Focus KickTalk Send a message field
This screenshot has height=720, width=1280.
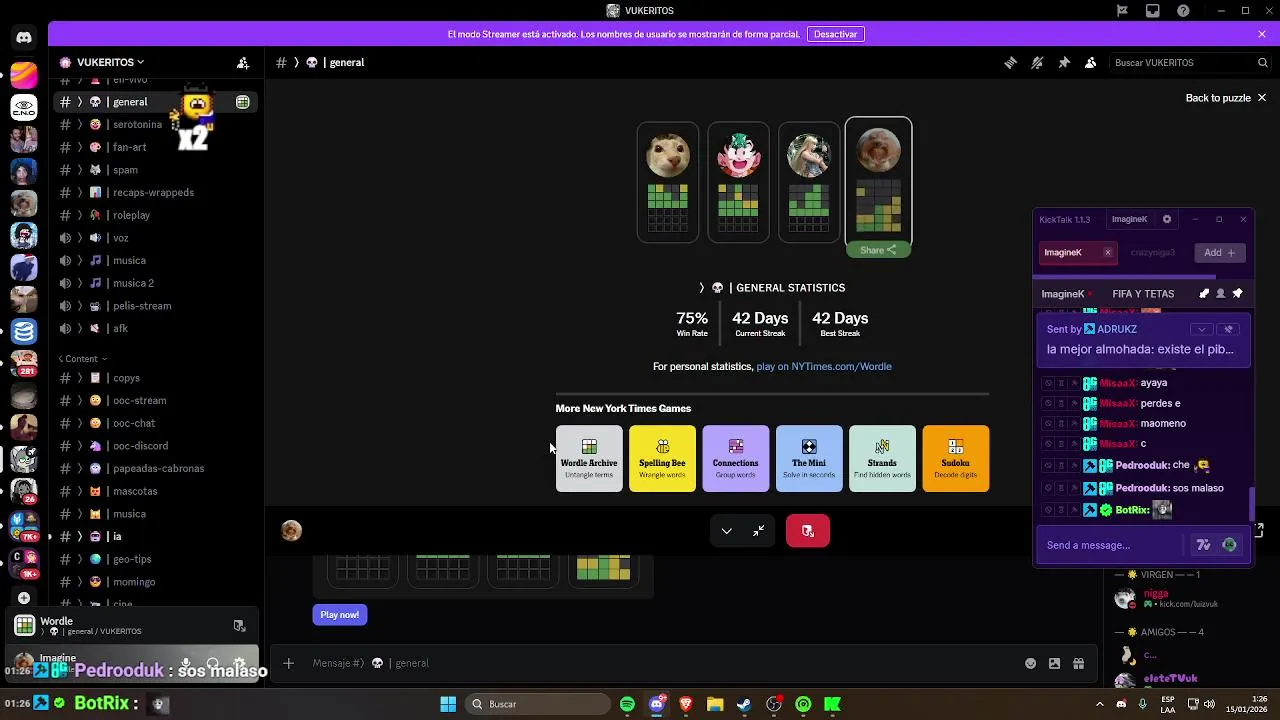(x=1112, y=545)
